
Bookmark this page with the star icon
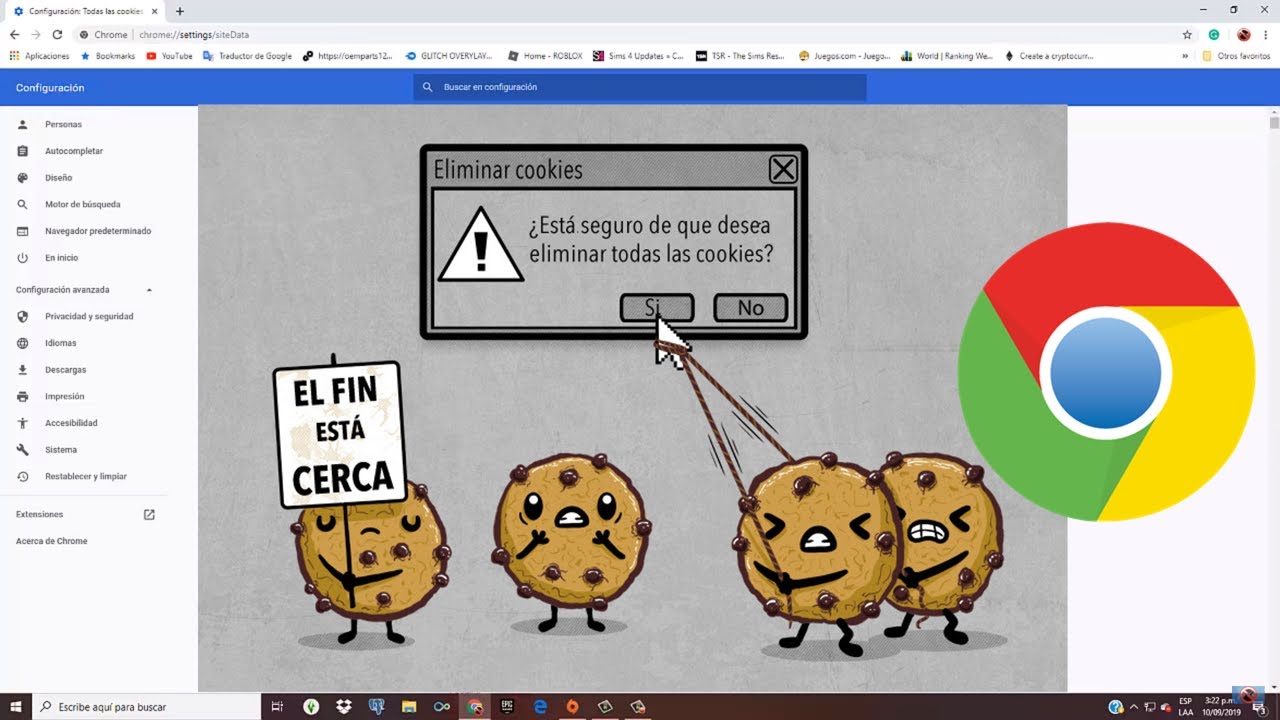point(1187,35)
